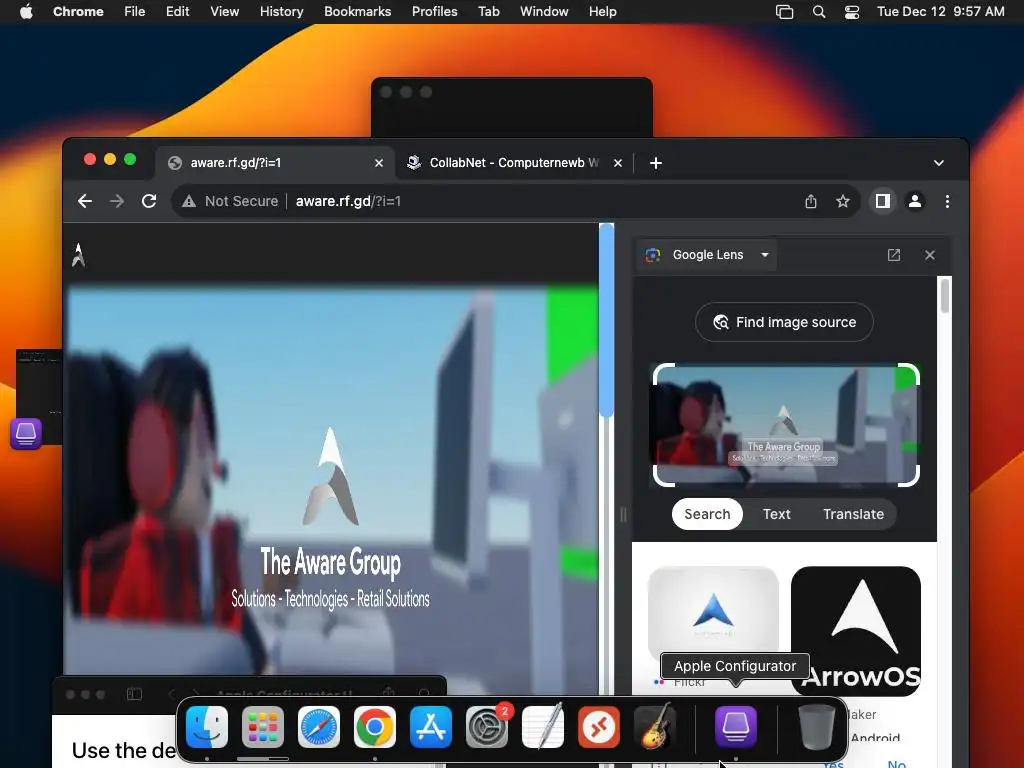Screen dimensions: 1024x768
Task: Open the View menu
Action: [x=225, y=12]
